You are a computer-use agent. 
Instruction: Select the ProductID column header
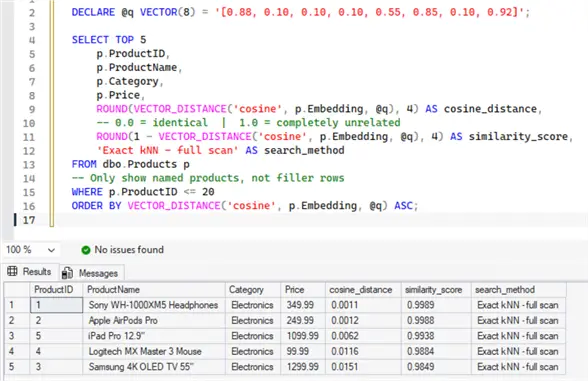coord(56,290)
